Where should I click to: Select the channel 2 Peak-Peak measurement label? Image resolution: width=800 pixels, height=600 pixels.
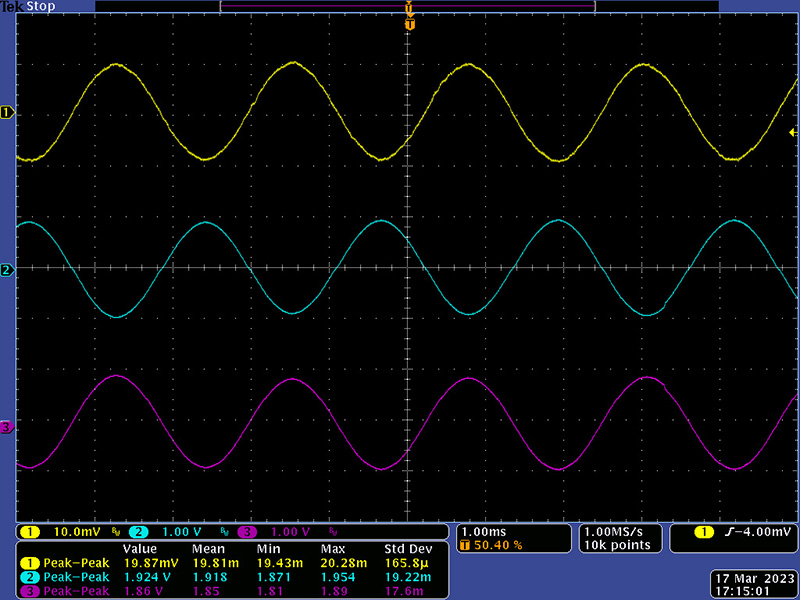click(x=77, y=577)
